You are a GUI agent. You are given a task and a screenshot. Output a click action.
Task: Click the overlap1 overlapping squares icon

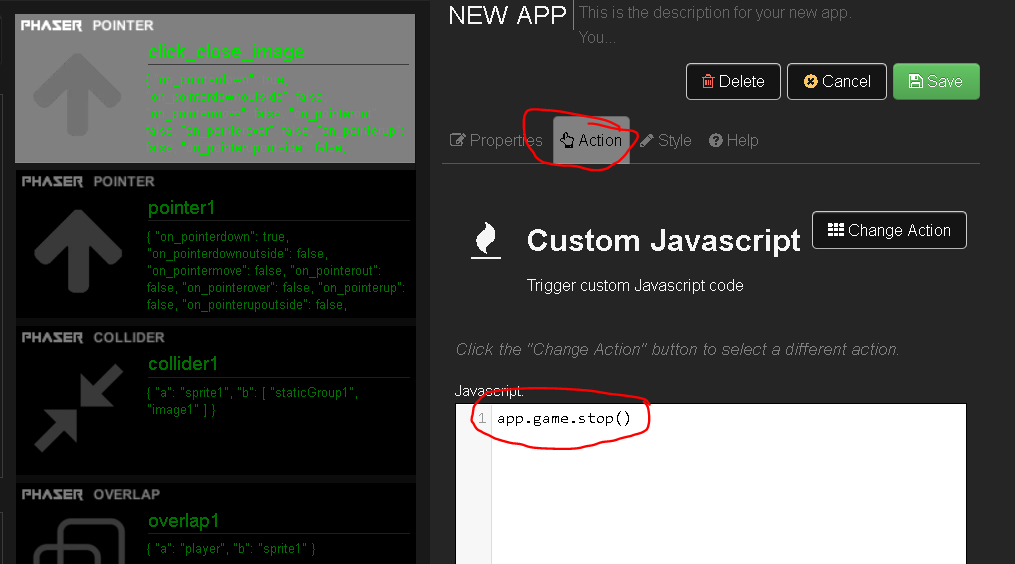coord(79,541)
